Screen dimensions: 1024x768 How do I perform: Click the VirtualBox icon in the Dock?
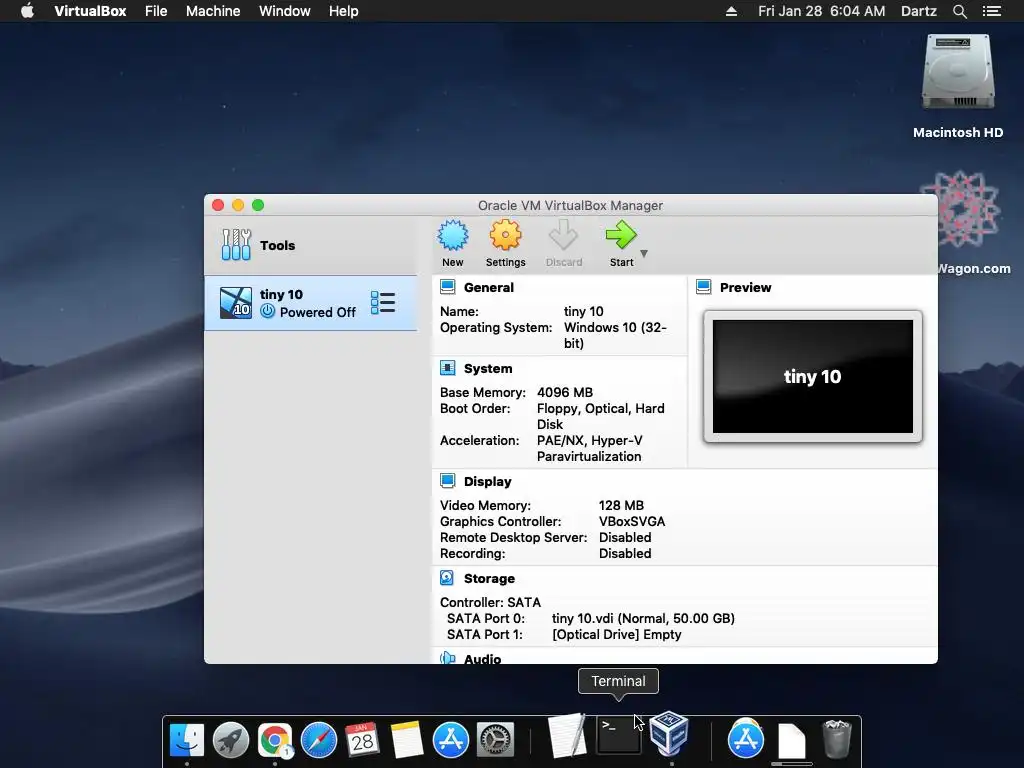coord(669,733)
